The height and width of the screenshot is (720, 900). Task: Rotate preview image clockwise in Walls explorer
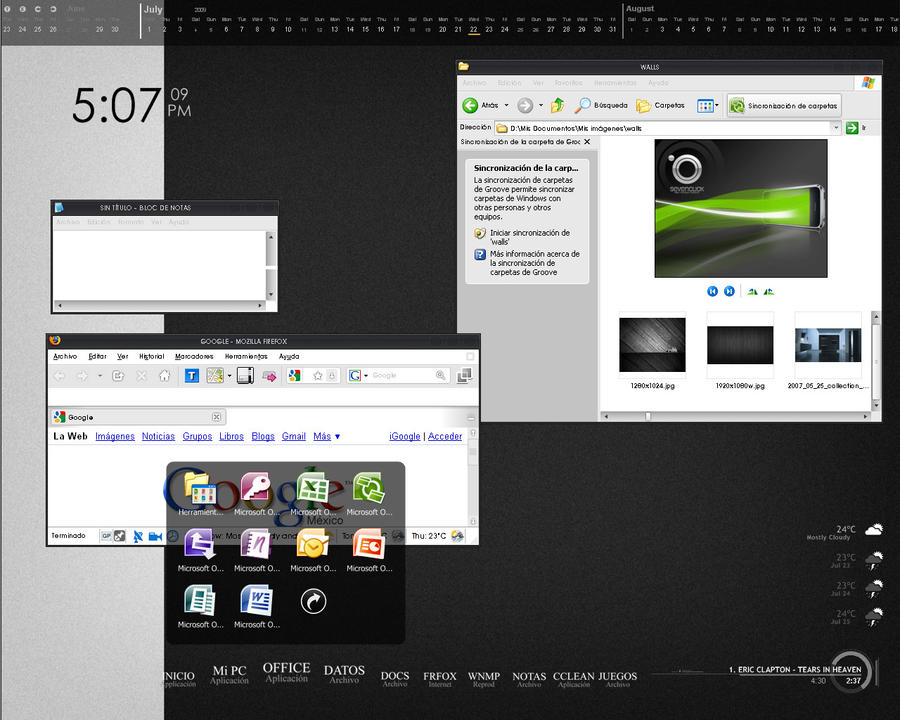coord(752,291)
